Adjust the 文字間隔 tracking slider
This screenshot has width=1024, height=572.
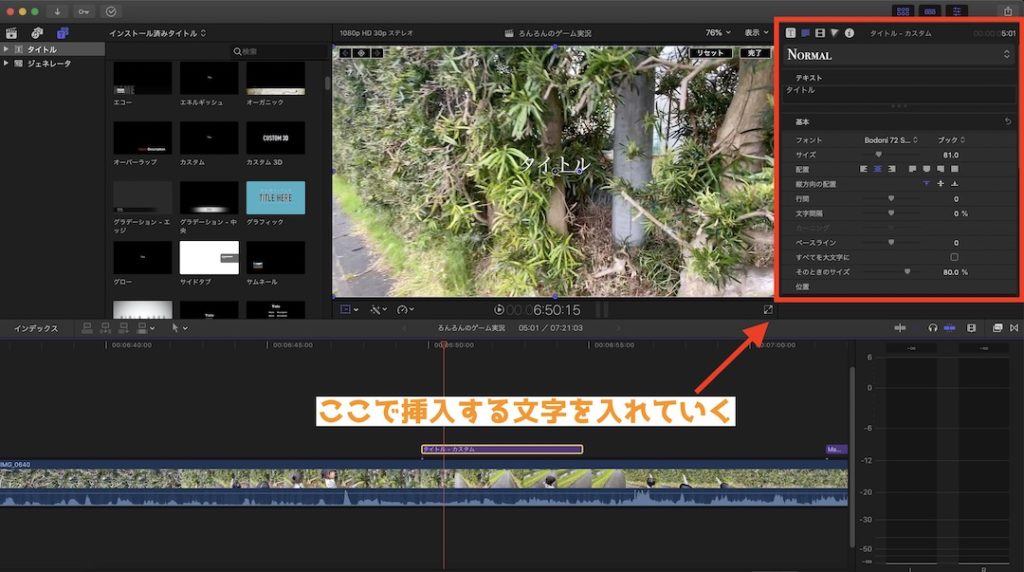[x=891, y=213]
